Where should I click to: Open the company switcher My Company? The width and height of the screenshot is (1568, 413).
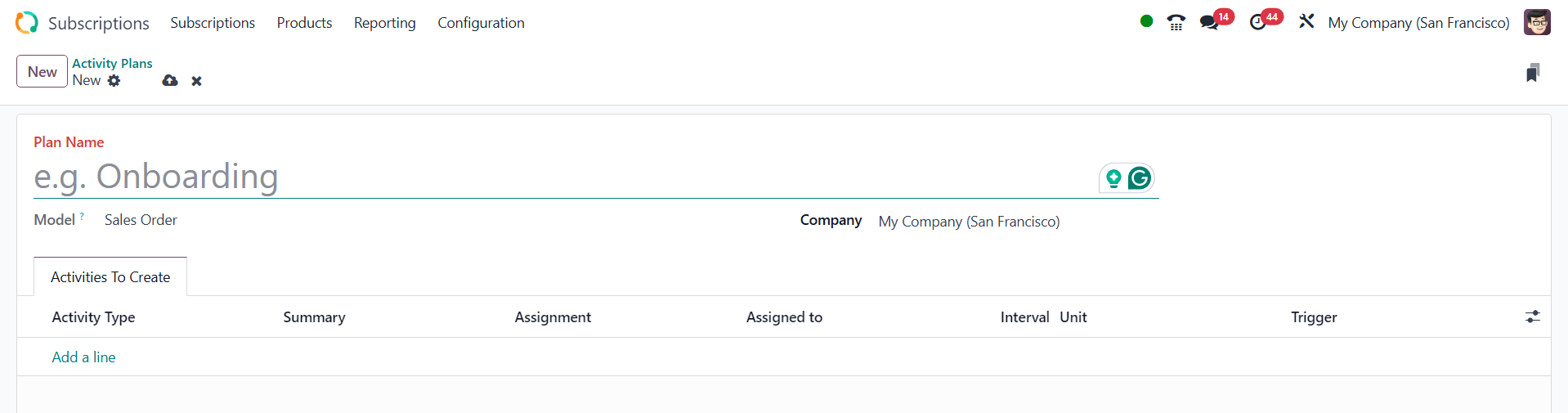(x=1418, y=23)
